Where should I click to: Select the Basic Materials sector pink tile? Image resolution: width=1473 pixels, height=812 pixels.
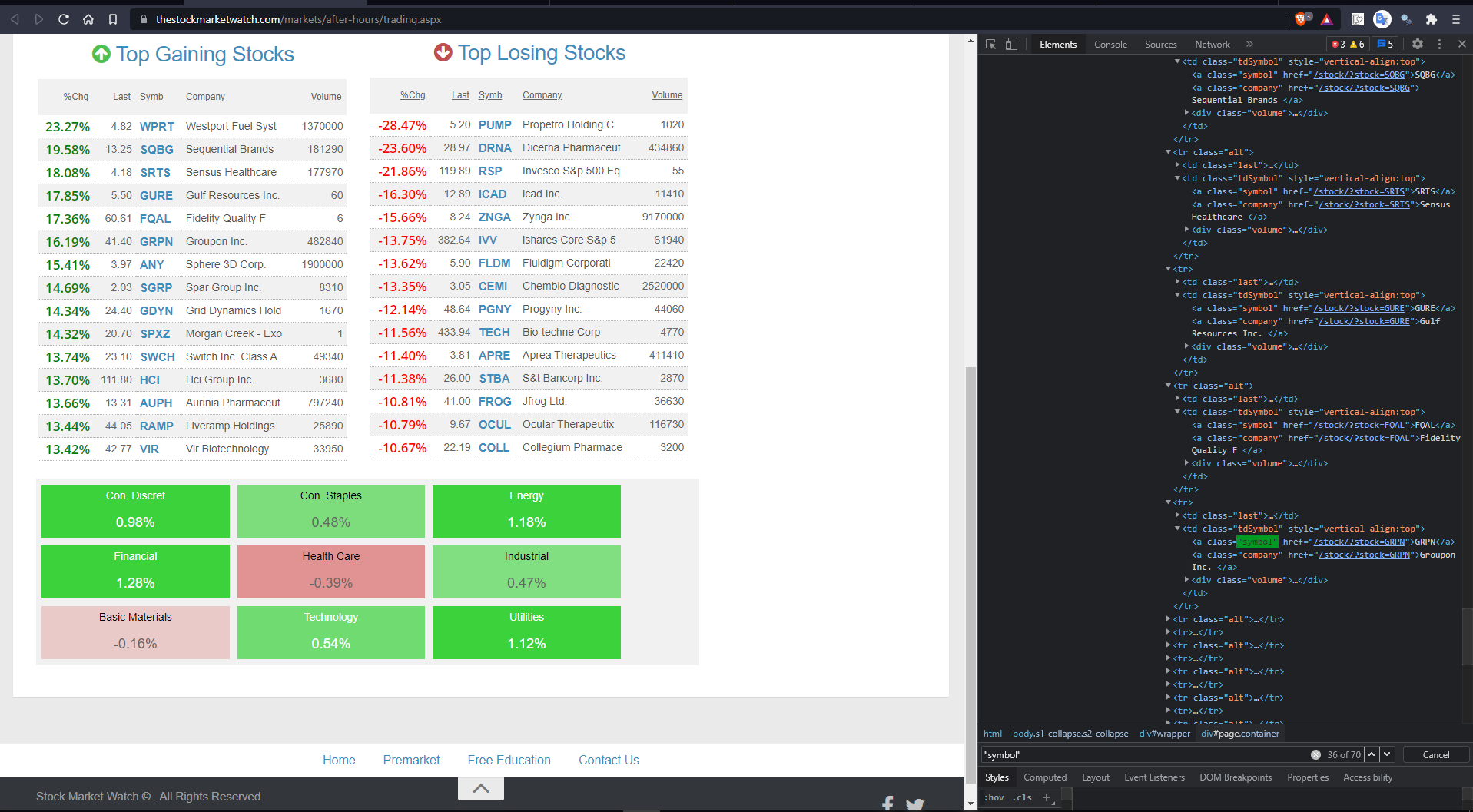point(135,632)
